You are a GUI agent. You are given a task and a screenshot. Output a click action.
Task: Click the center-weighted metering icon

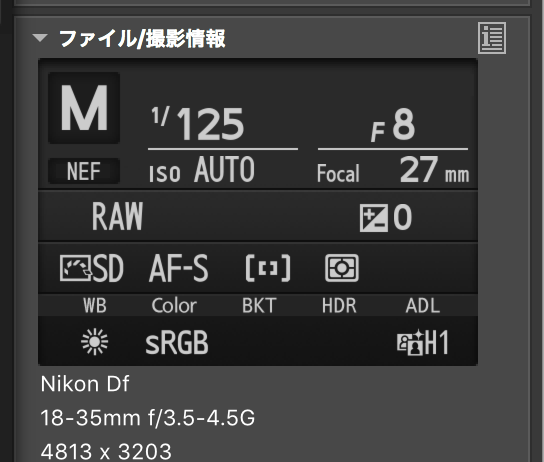click(x=342, y=268)
